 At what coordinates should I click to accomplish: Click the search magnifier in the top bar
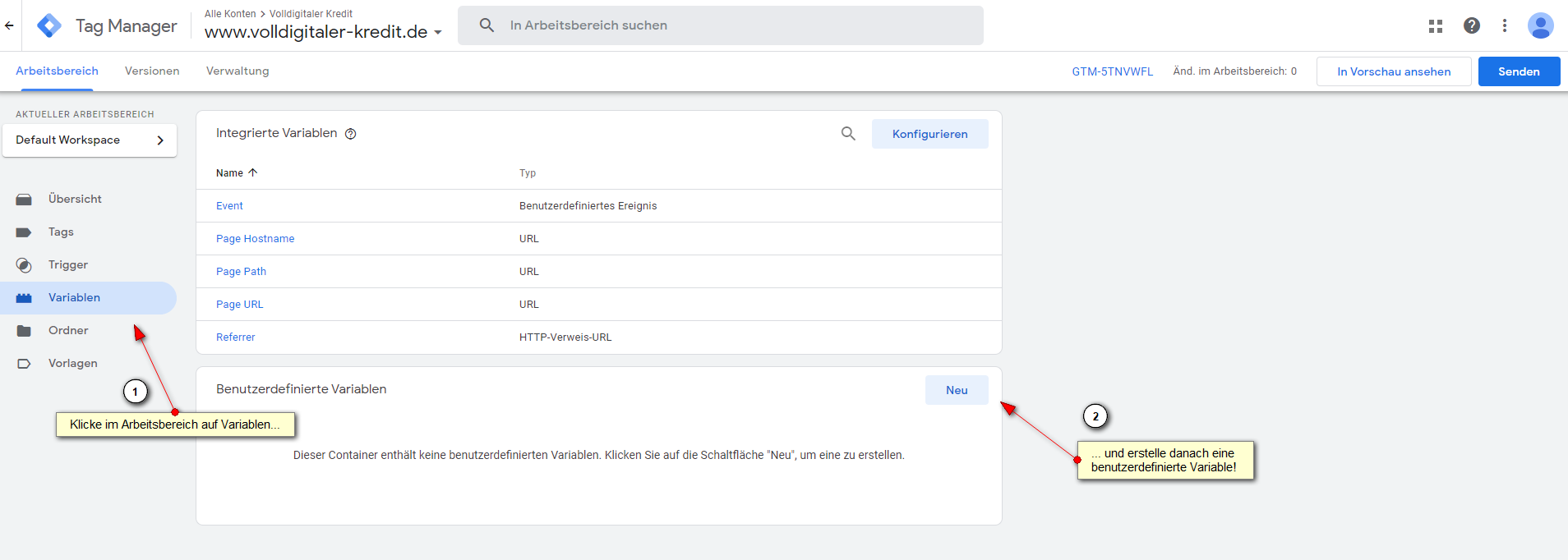click(x=487, y=25)
